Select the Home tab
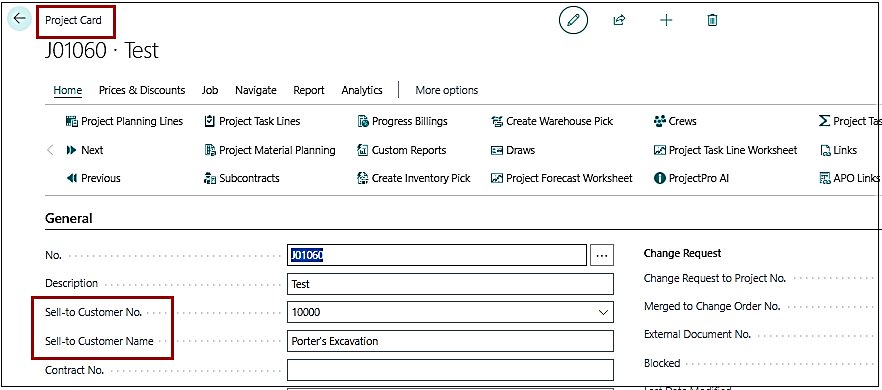The width and height of the screenshot is (882, 390). point(68,90)
